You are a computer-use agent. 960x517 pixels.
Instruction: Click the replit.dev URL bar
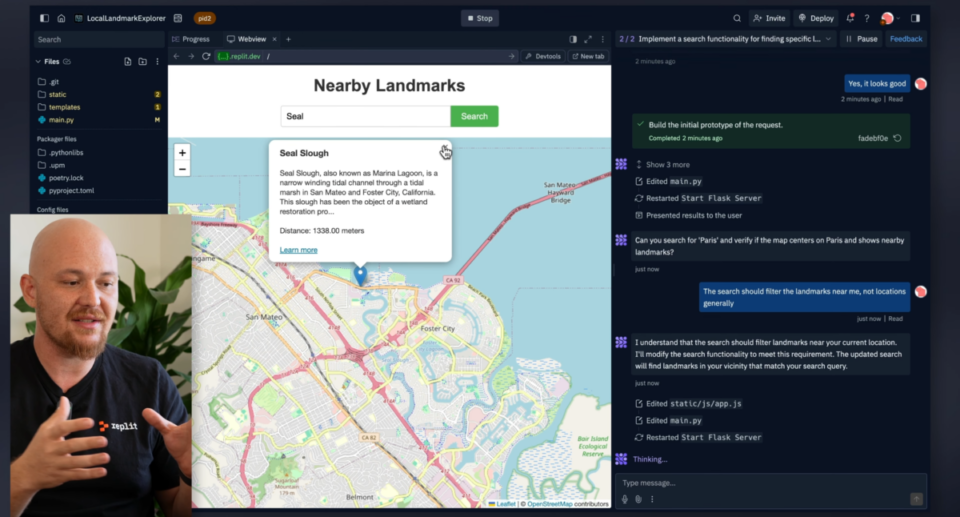click(x=366, y=56)
